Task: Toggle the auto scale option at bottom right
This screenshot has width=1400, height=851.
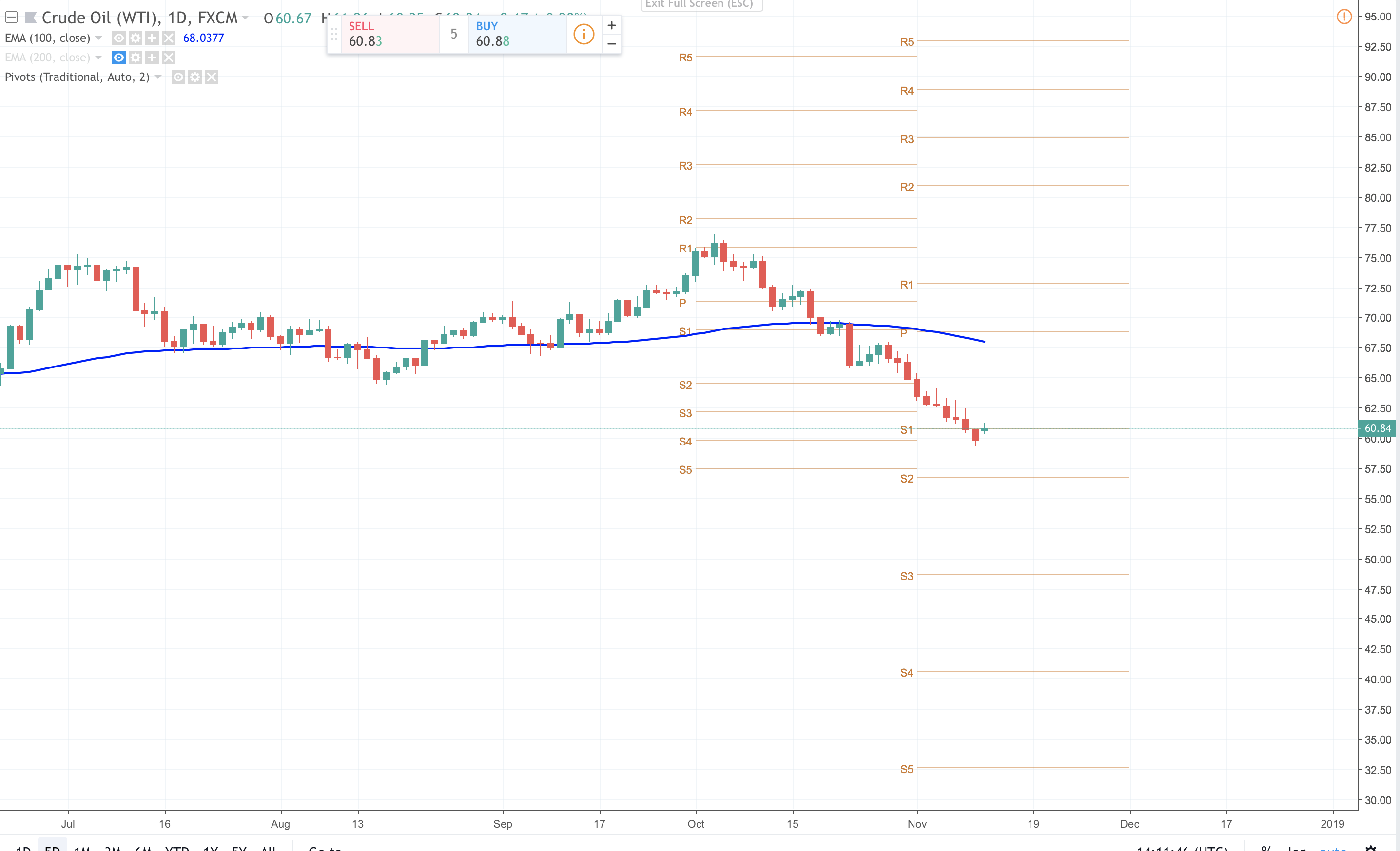Action: click(1333, 848)
